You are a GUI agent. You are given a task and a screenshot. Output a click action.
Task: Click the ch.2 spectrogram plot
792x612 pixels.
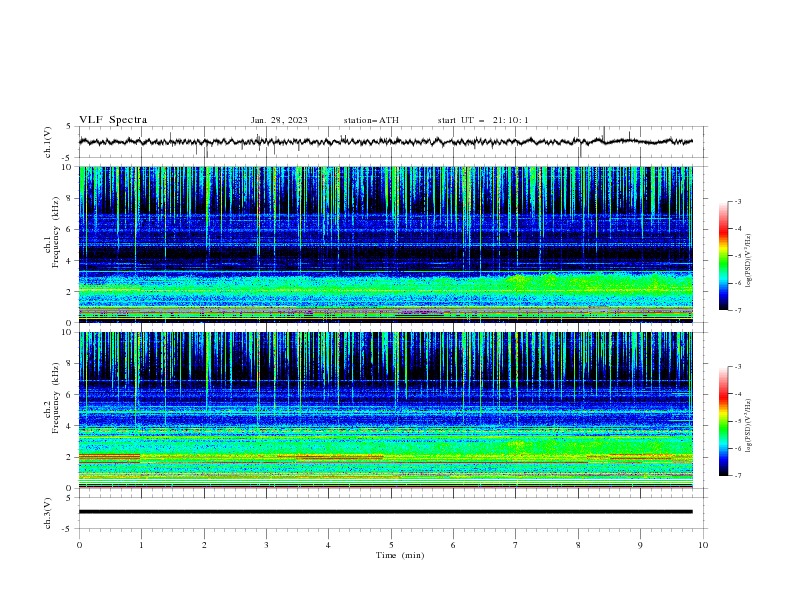click(386, 410)
